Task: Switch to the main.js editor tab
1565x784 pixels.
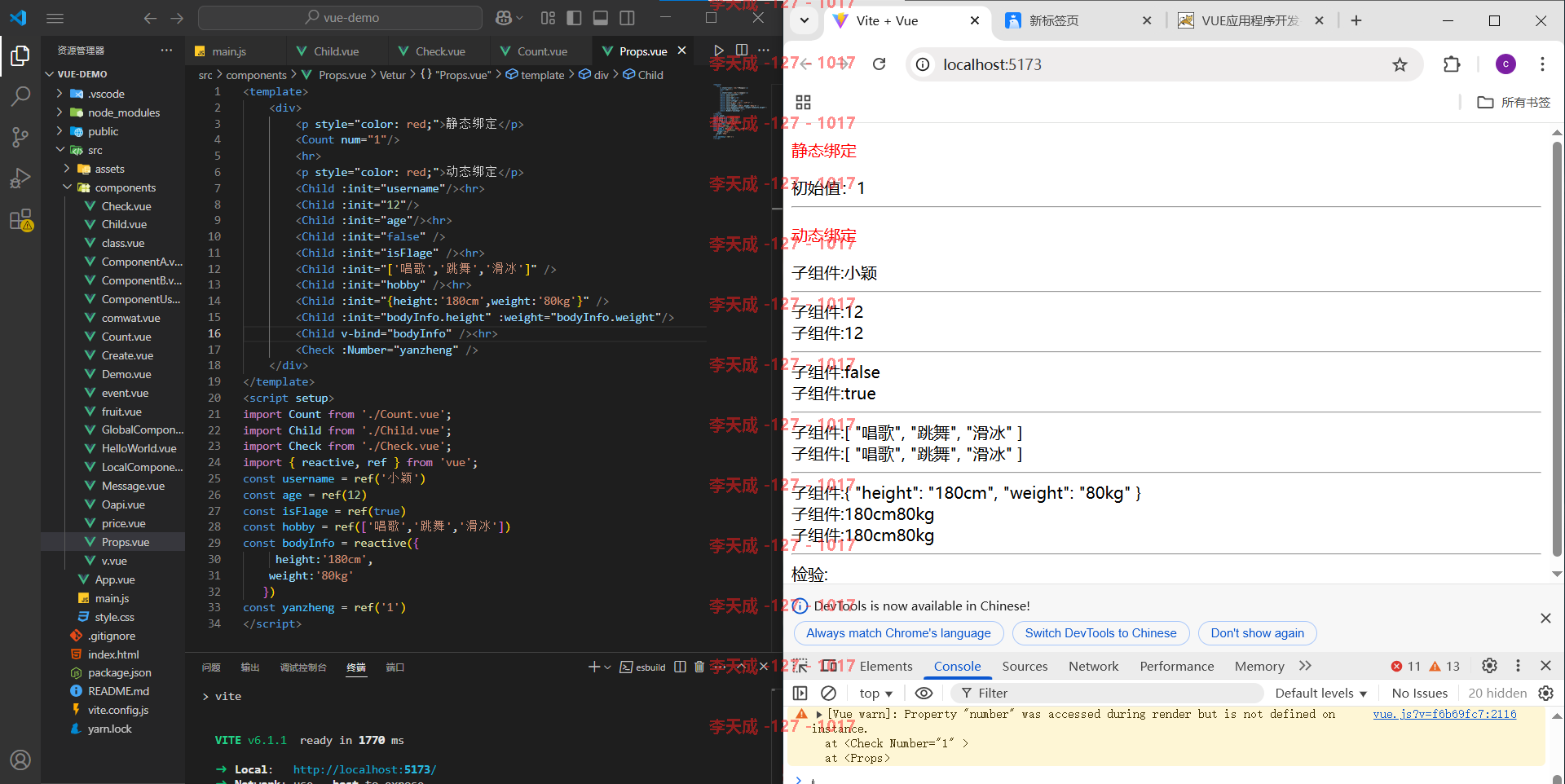Action: click(x=228, y=51)
